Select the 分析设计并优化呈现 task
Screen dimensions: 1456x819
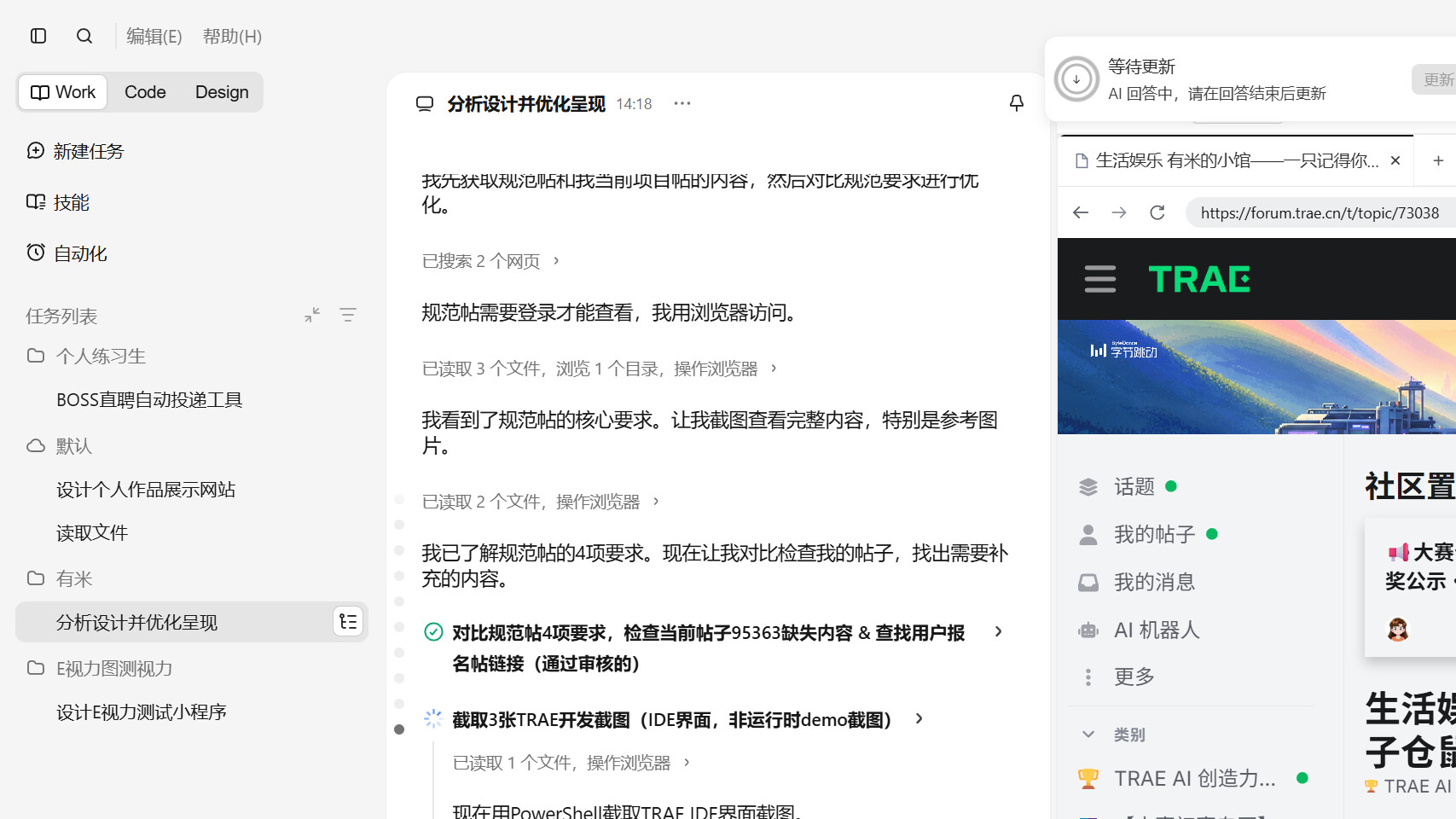[192, 622]
